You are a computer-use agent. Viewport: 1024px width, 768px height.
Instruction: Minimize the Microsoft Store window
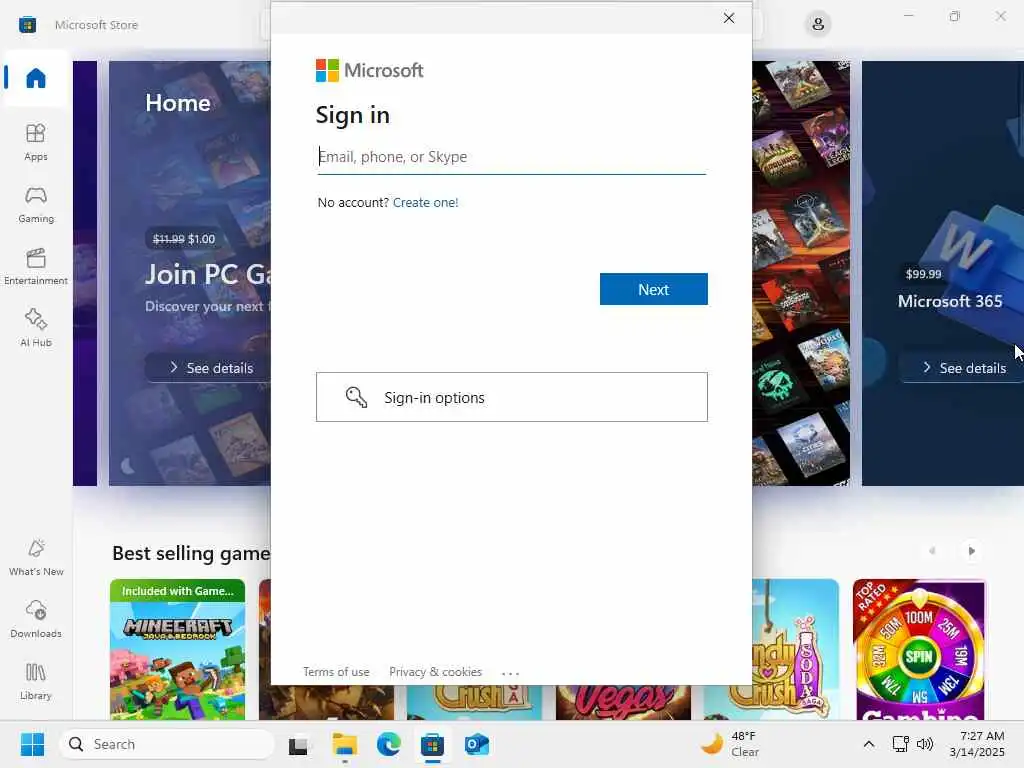(908, 16)
